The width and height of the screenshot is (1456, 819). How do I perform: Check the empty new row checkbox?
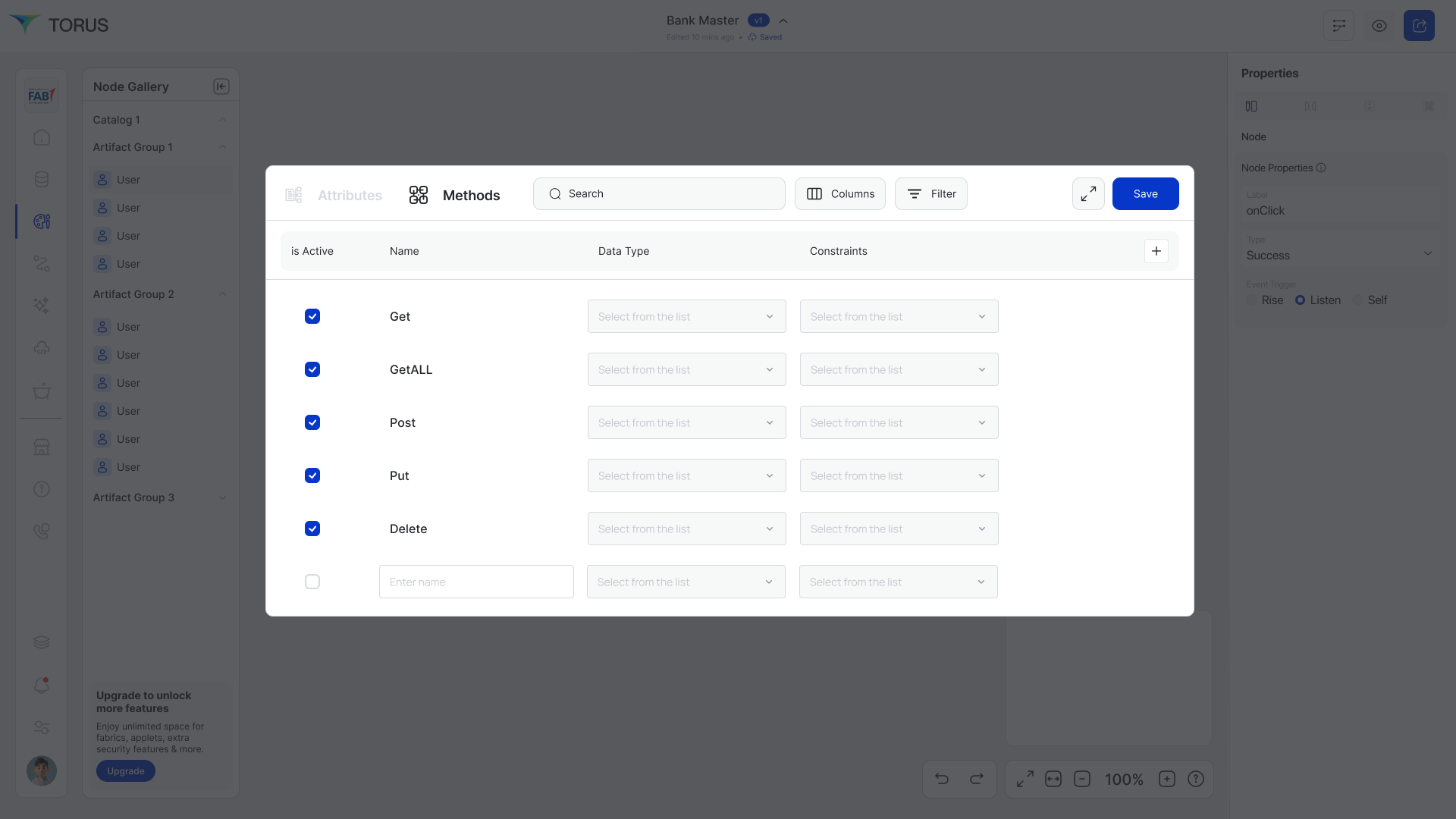click(312, 582)
